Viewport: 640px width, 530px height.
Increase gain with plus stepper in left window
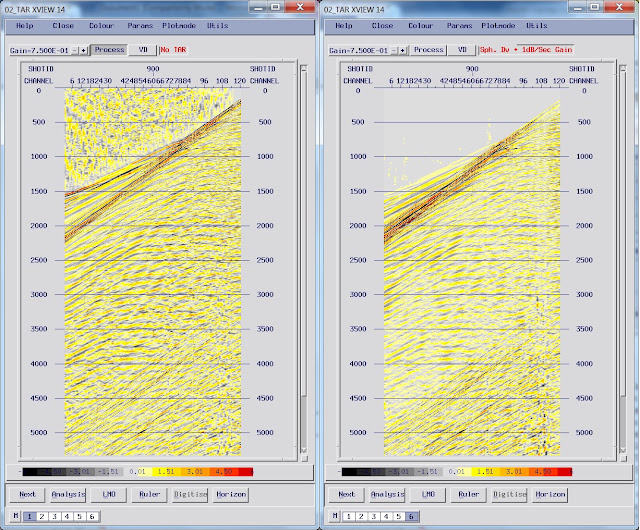83,50
